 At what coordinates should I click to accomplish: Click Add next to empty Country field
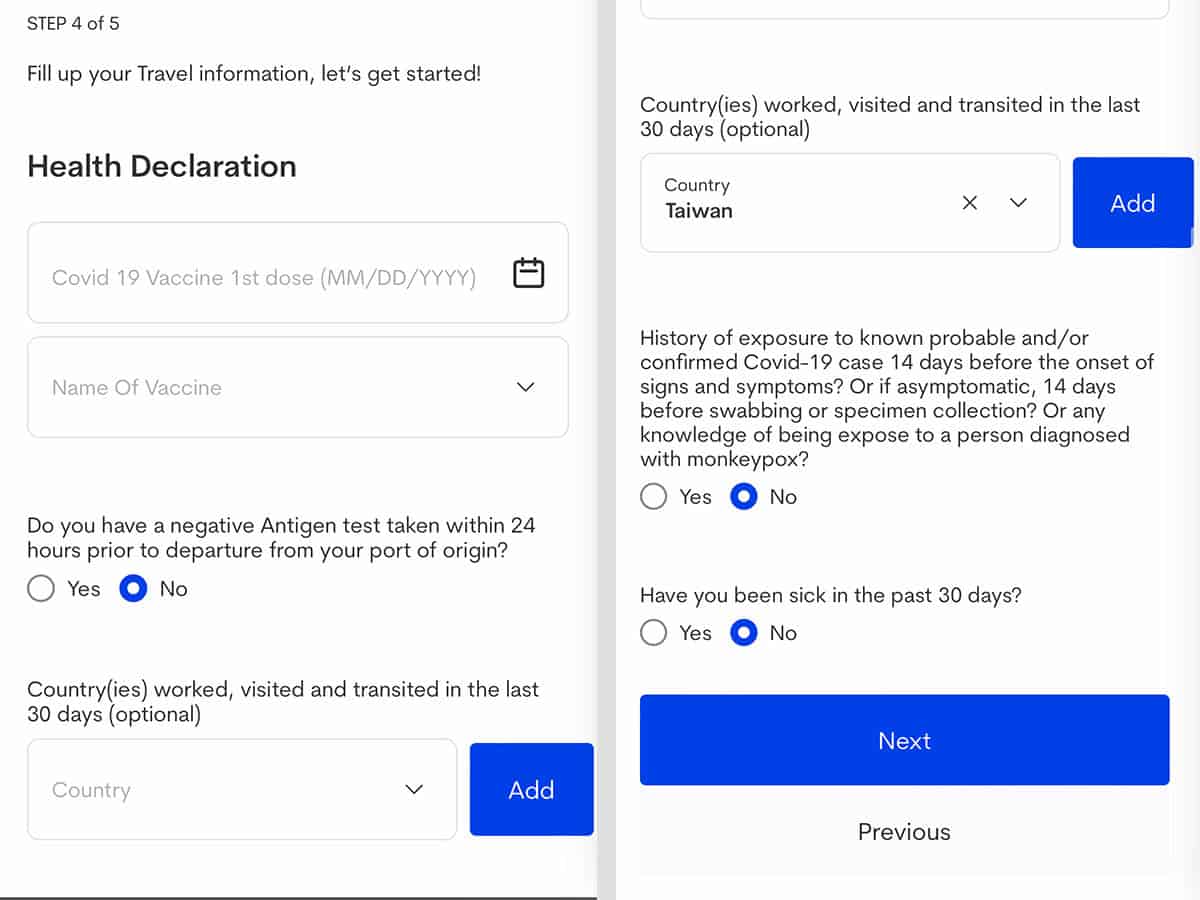click(x=531, y=790)
